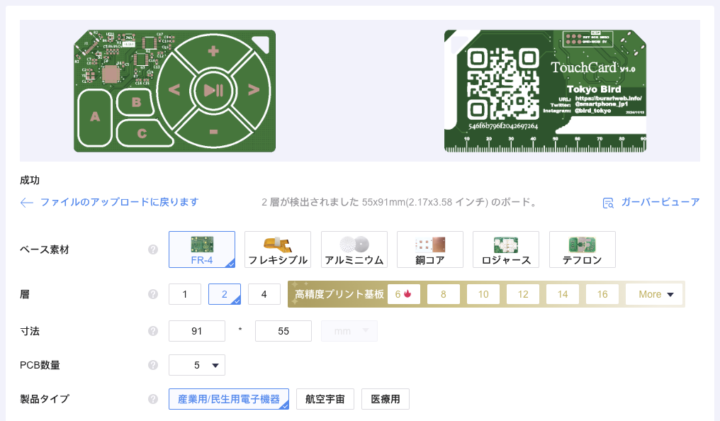This screenshot has width=720, height=421.
Task: Select the アルミニウム base material
Action: (x=353, y=249)
